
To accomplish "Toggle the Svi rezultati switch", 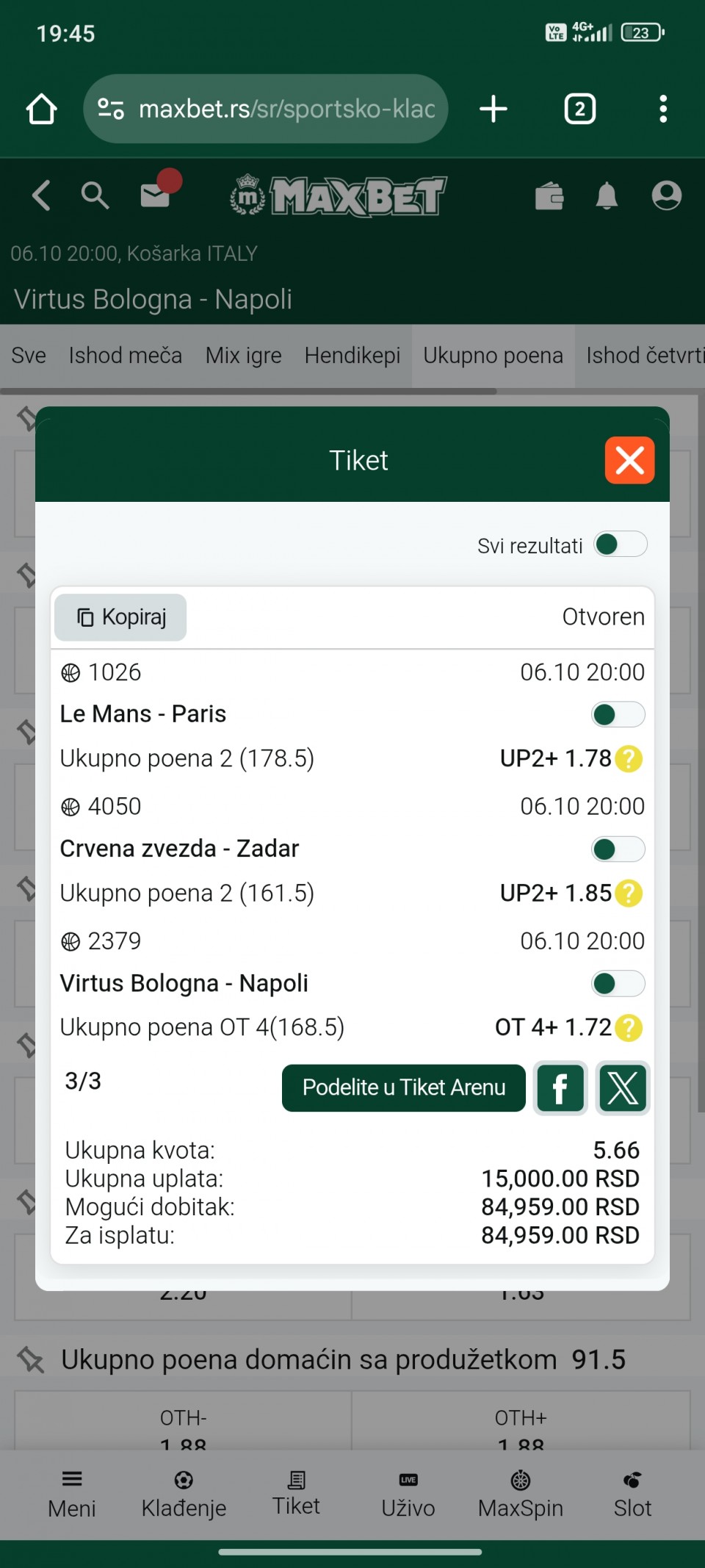I will click(x=620, y=544).
